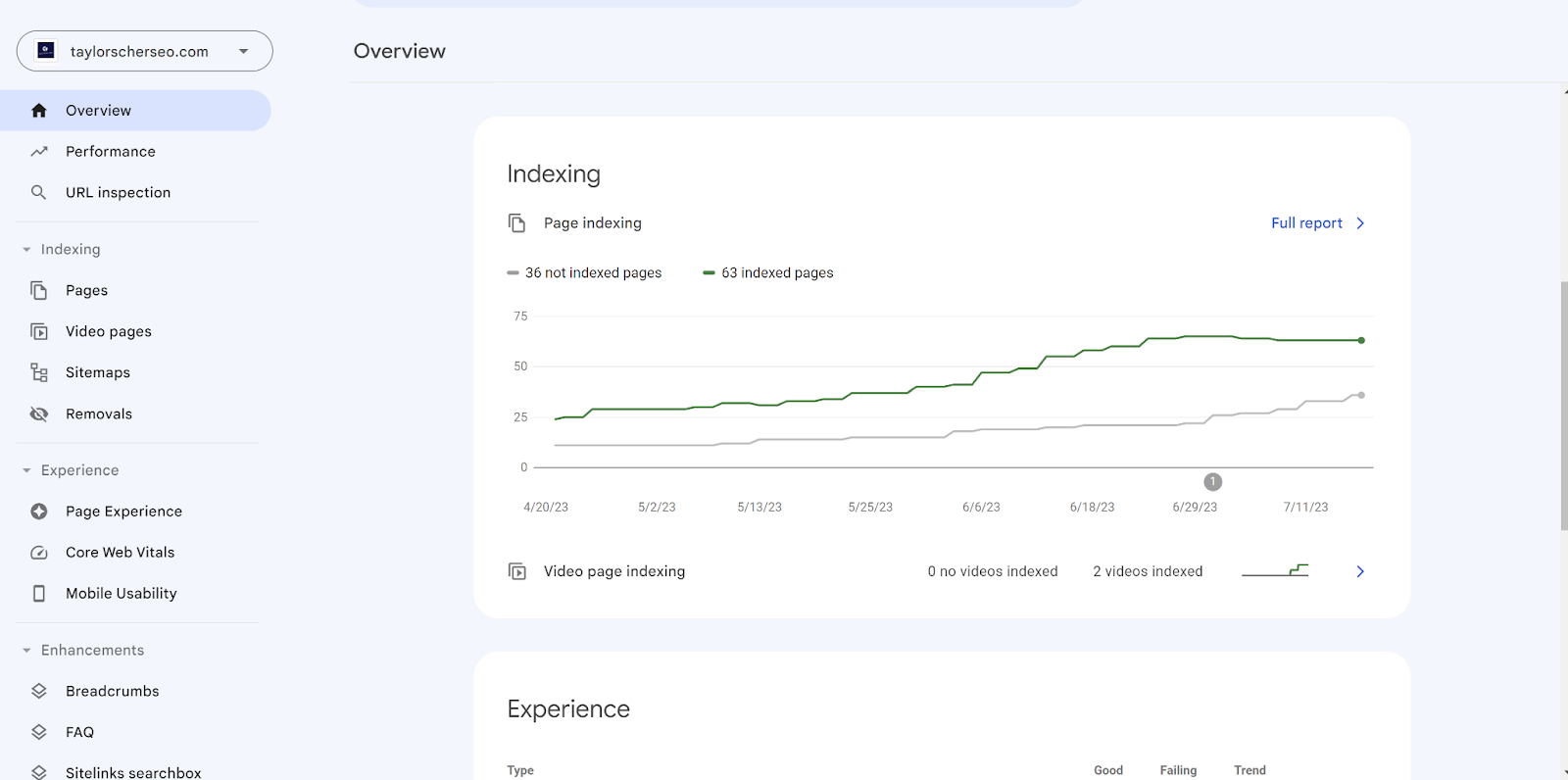This screenshot has width=1568, height=780.
Task: Click the Page Experience plus-circle icon
Action: tap(39, 512)
